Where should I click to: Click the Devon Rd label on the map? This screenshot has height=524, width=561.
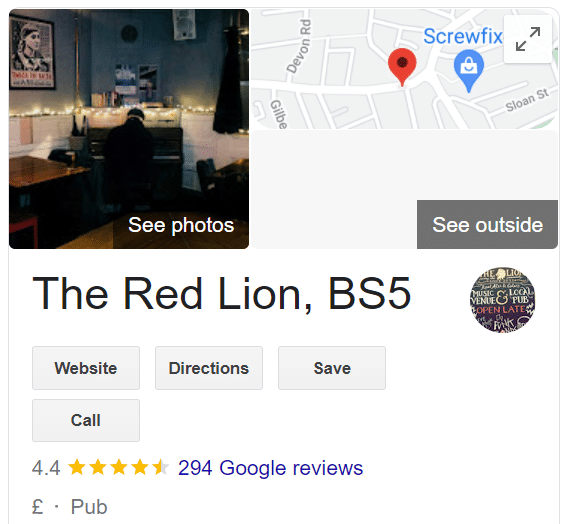(299, 46)
